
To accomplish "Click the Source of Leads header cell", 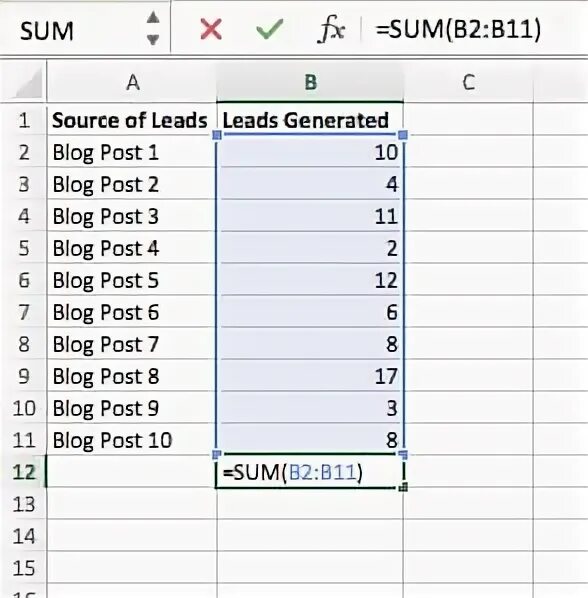I will 132,119.
